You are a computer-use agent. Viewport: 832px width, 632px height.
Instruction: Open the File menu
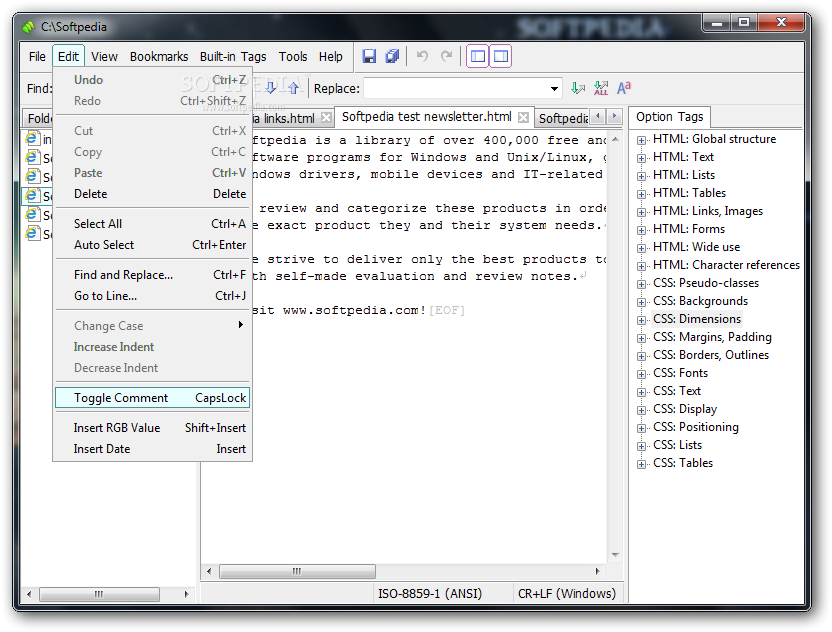(37, 57)
